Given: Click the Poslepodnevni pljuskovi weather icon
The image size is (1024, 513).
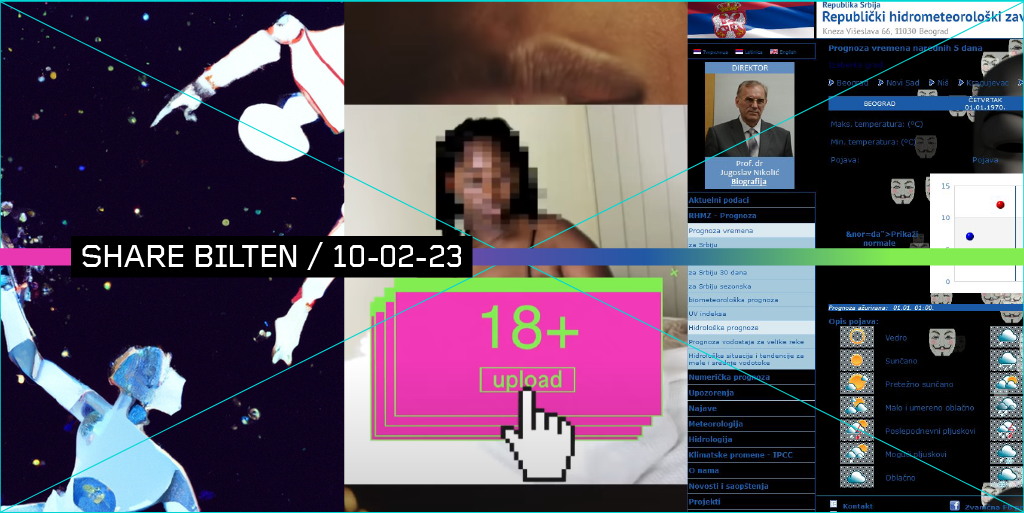Looking at the screenshot, I should [x=856, y=430].
